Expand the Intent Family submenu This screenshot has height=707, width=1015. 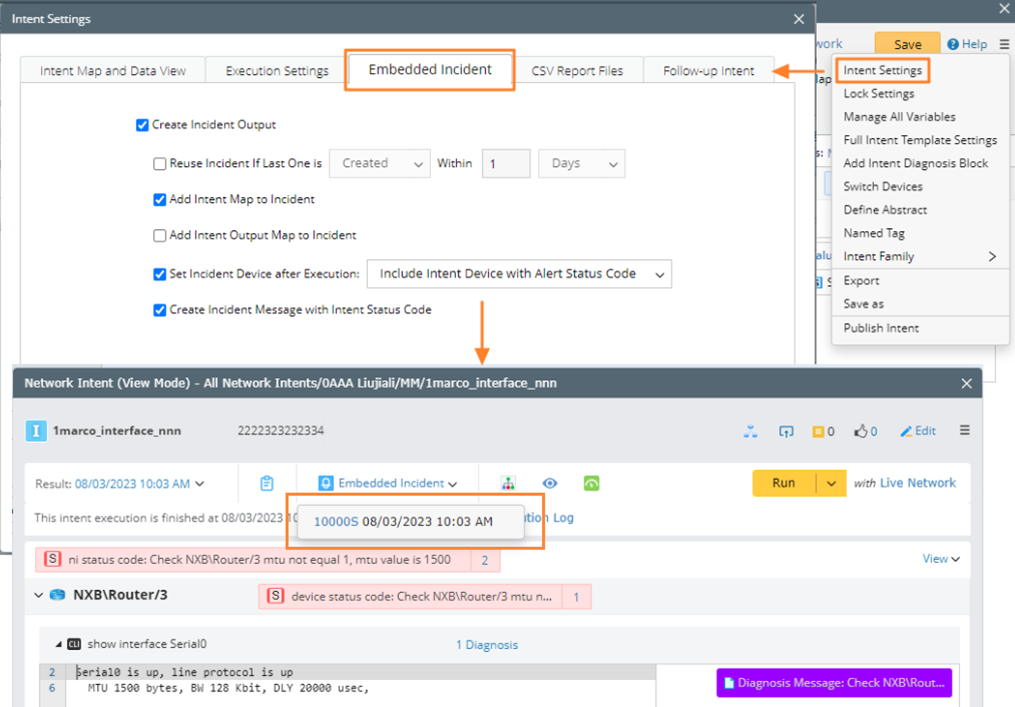click(992, 256)
